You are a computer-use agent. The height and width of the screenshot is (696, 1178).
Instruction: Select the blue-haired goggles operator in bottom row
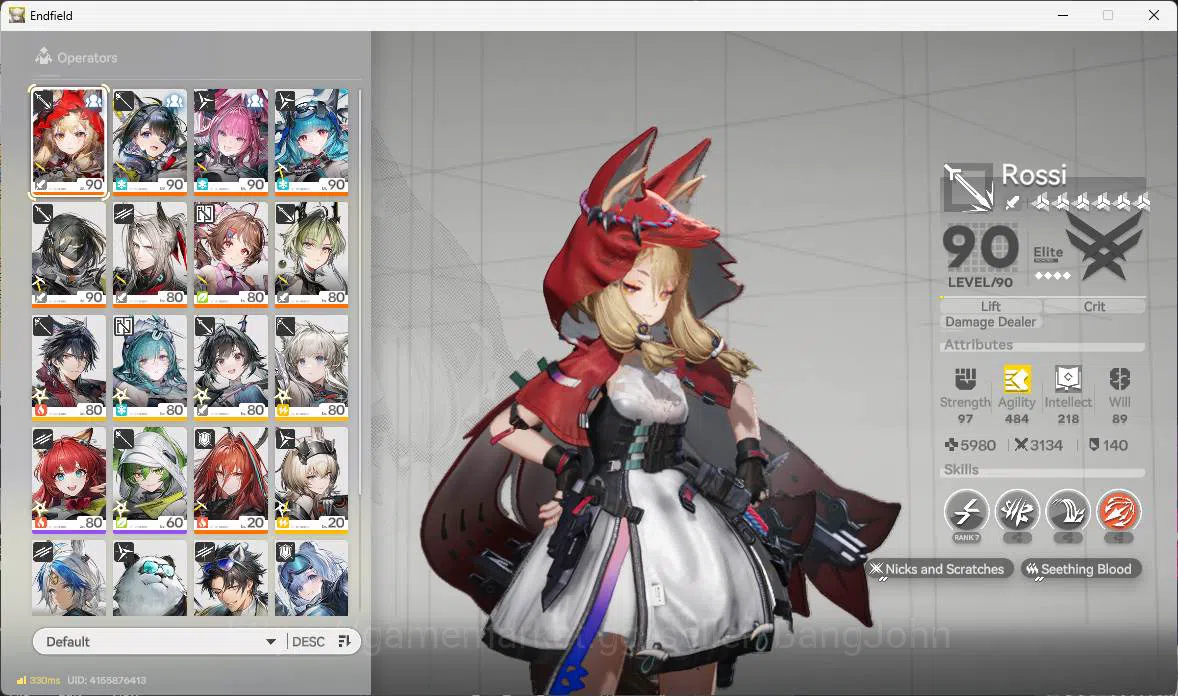312,578
